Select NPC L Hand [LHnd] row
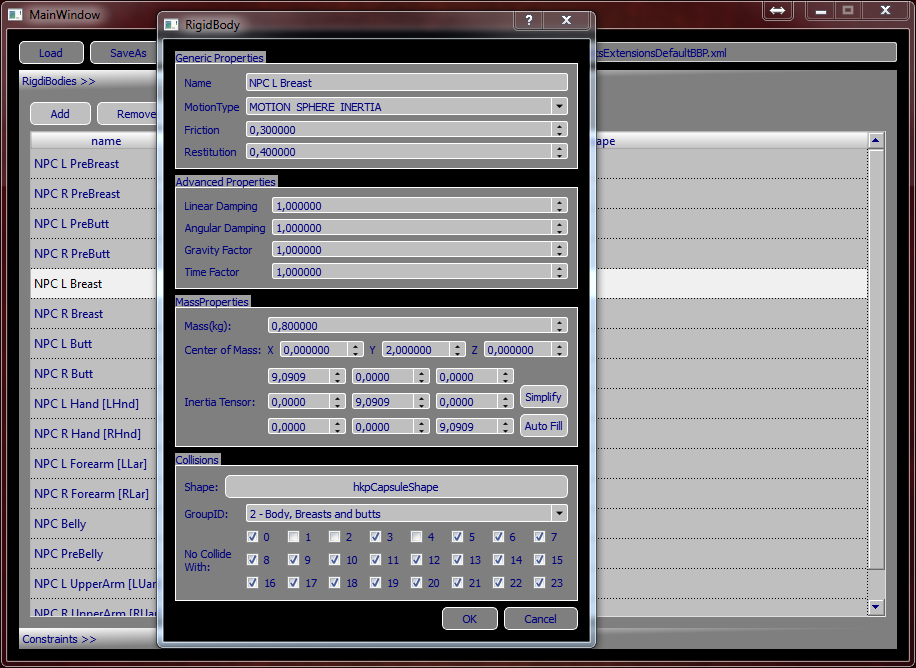 [x=86, y=404]
